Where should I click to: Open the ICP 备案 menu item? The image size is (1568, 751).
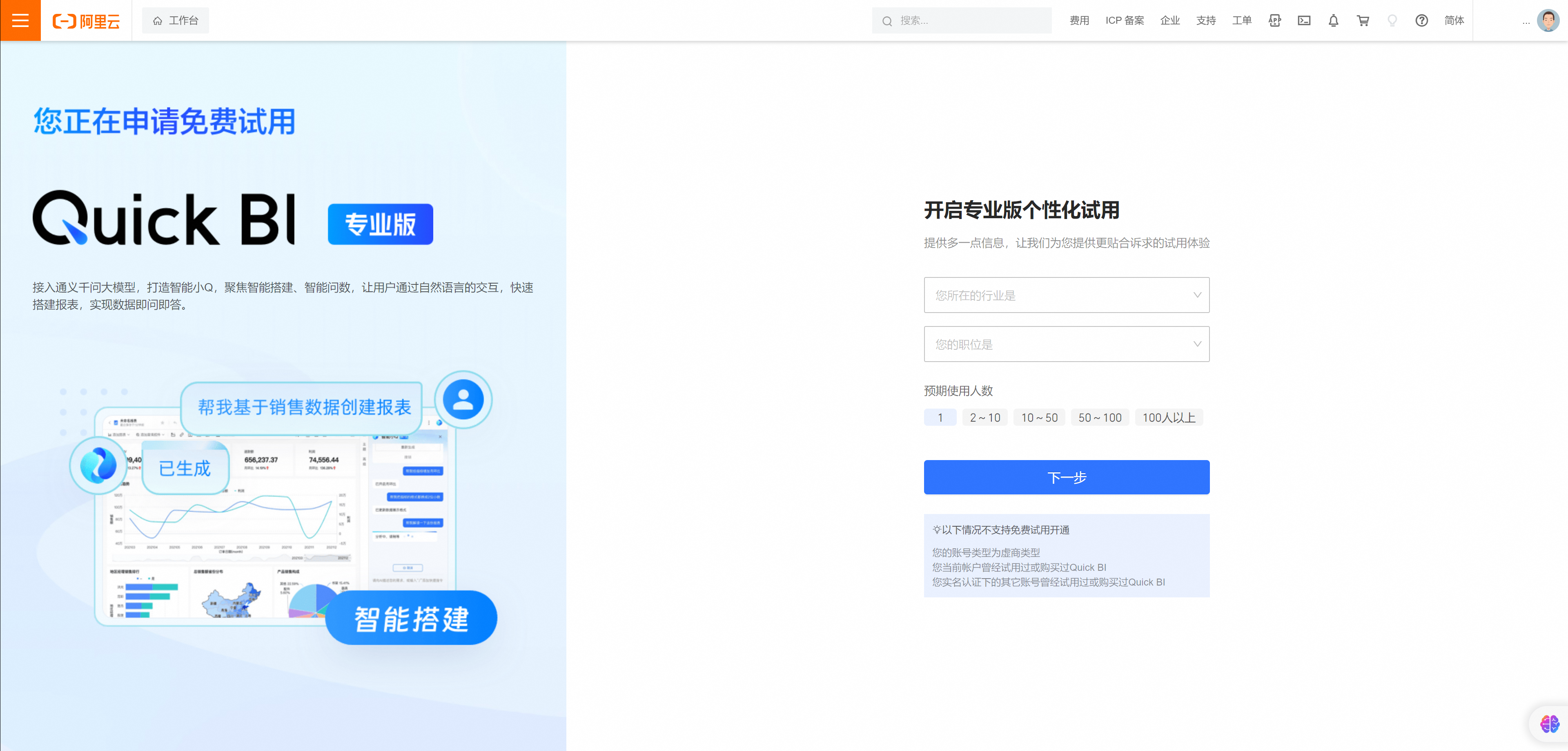coord(1124,21)
